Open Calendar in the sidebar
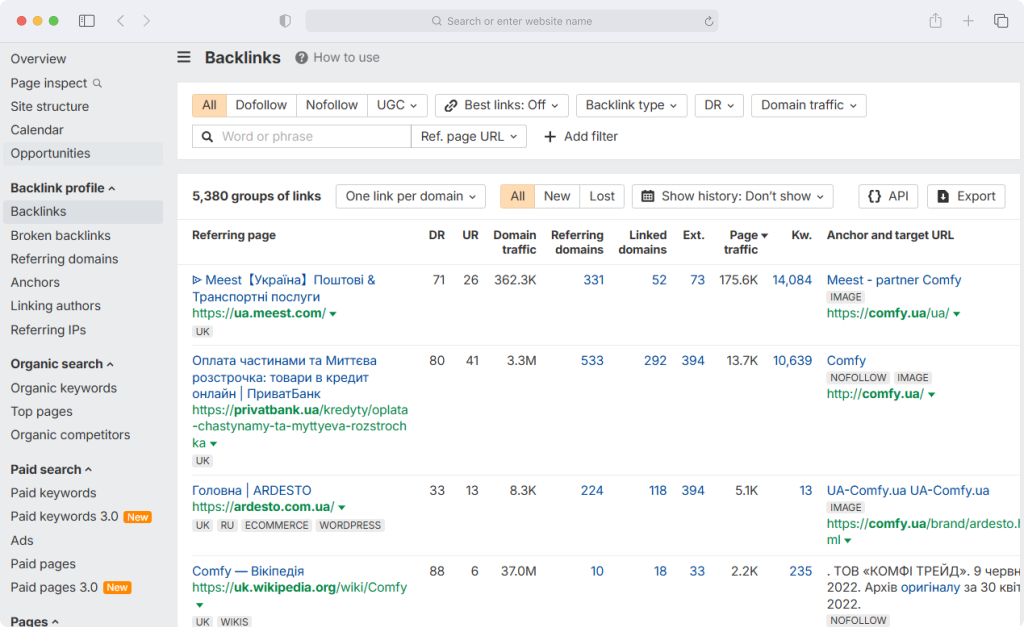Viewport: 1024px width, 627px height. coord(37,130)
